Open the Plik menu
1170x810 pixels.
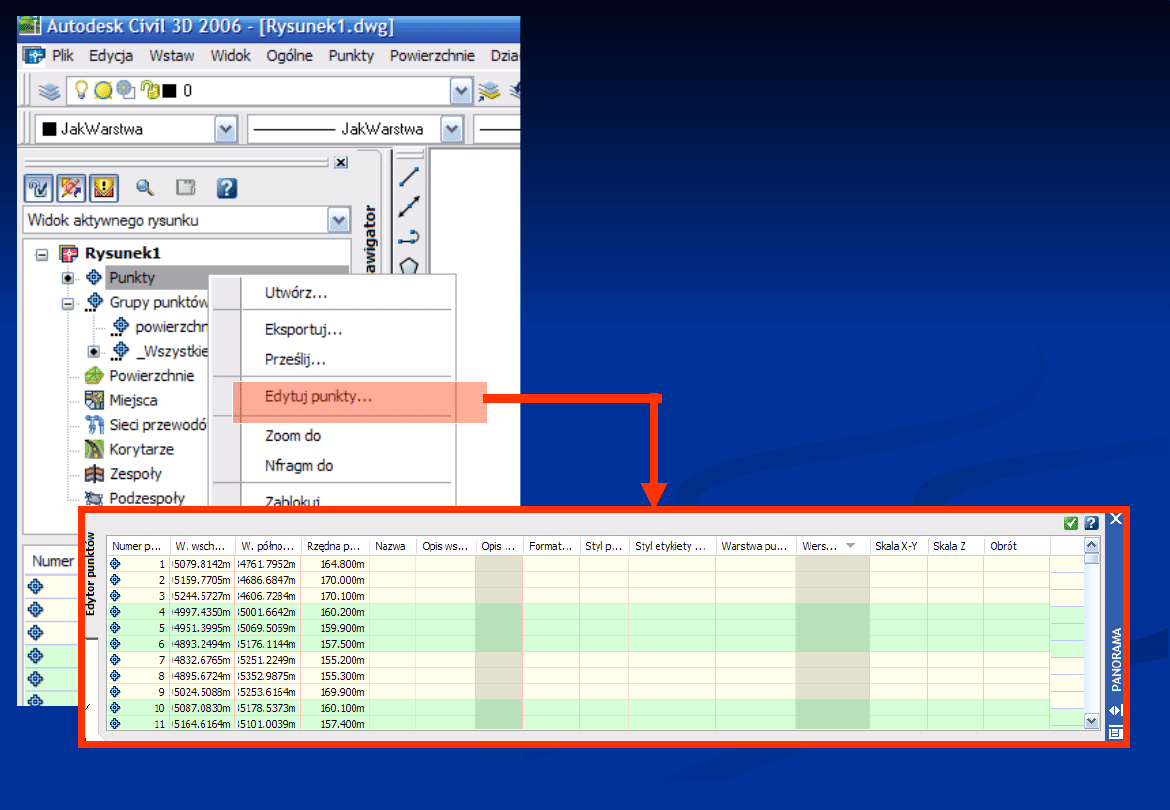pyautogui.click(x=63, y=56)
